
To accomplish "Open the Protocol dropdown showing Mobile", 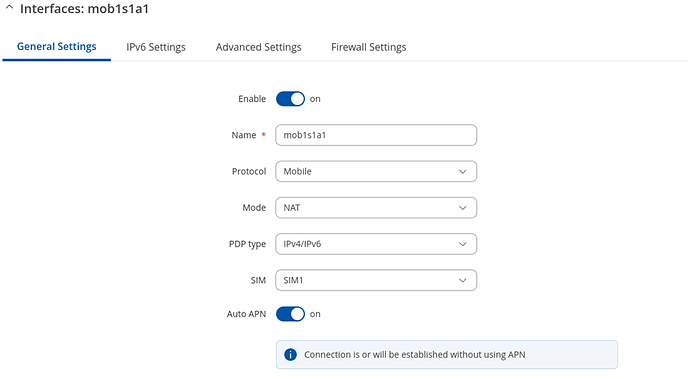I will click(376, 171).
